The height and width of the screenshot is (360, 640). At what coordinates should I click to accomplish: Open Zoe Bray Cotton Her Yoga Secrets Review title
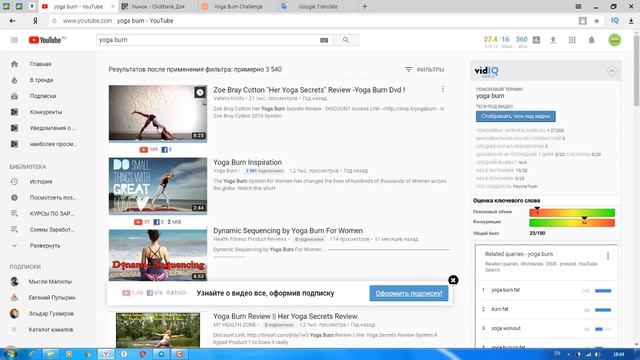tap(309, 90)
